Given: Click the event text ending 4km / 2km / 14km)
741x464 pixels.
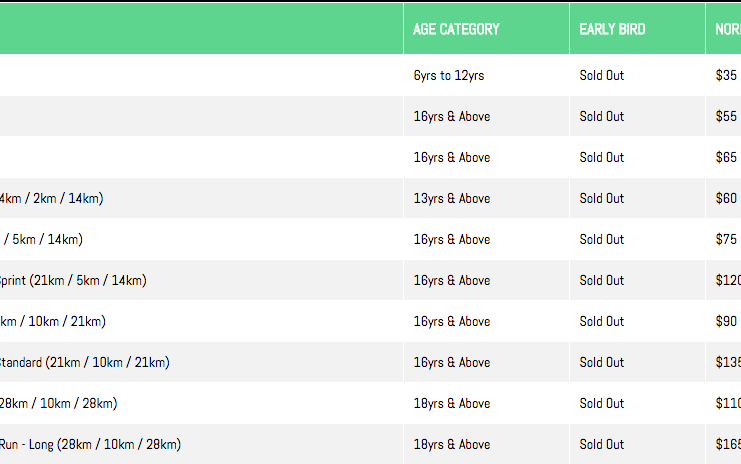Looking at the screenshot, I should click(x=51, y=198).
